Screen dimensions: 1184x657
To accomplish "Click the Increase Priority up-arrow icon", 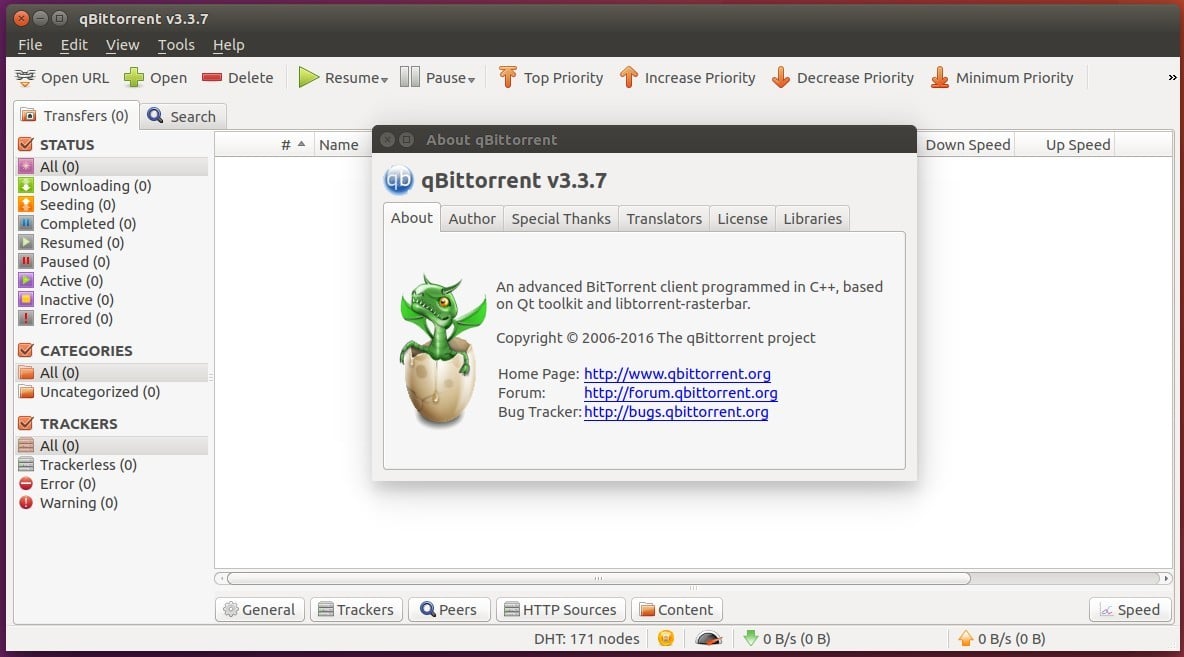I will tap(628, 77).
